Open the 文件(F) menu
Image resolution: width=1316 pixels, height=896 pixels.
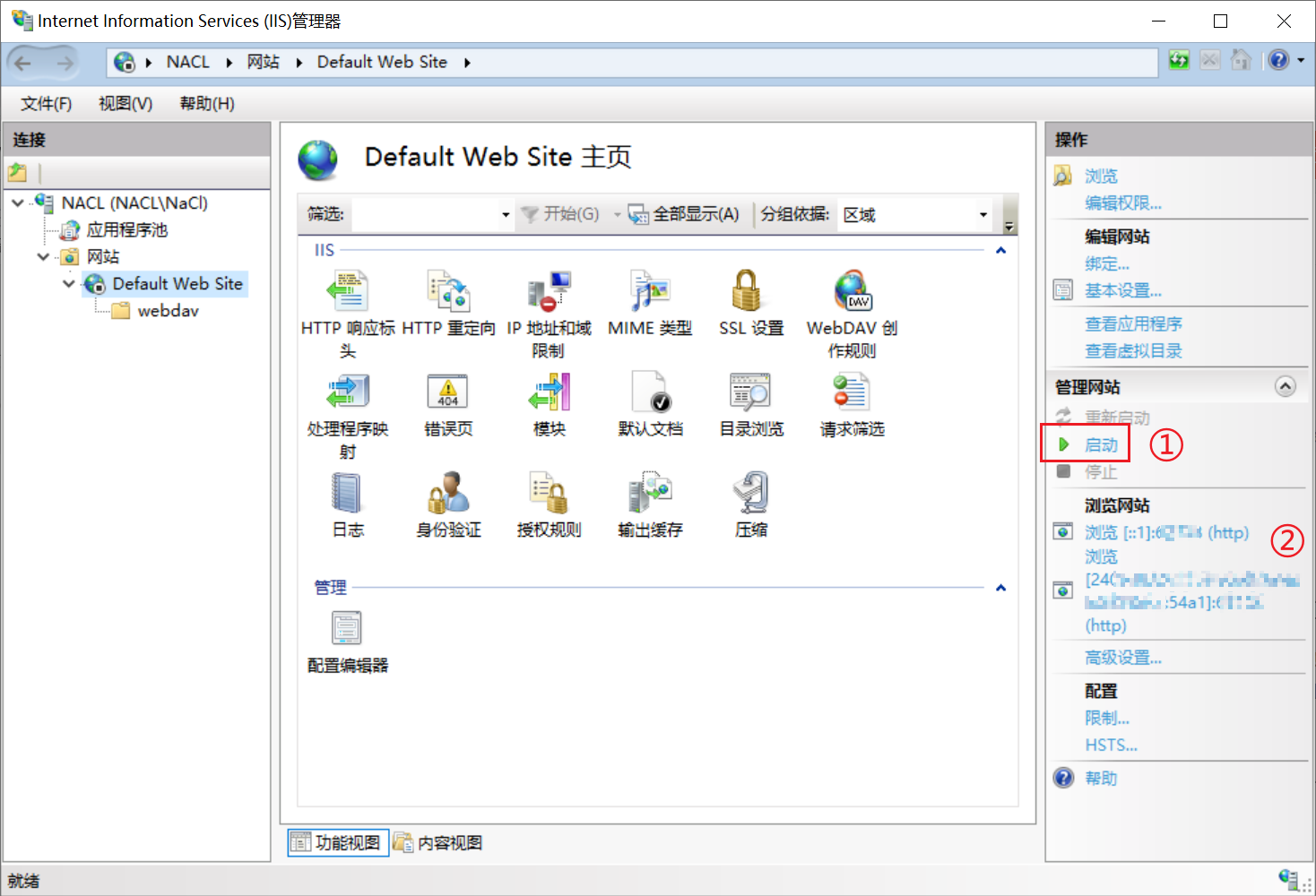tap(46, 104)
